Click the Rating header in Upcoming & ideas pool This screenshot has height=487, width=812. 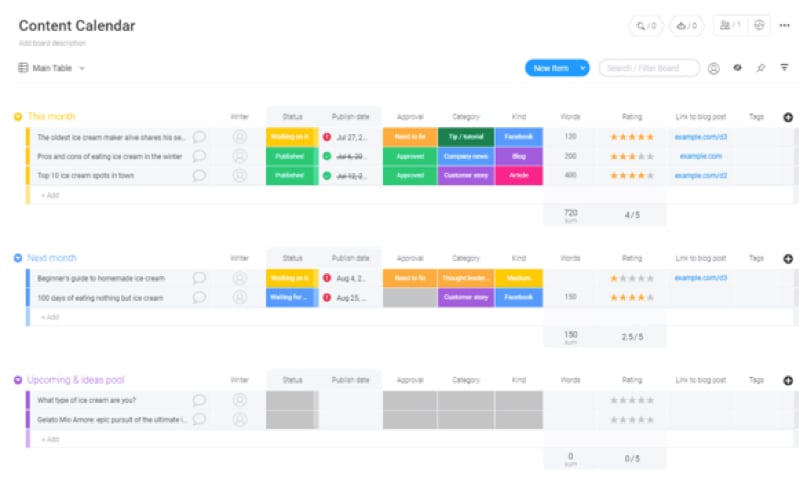point(632,380)
